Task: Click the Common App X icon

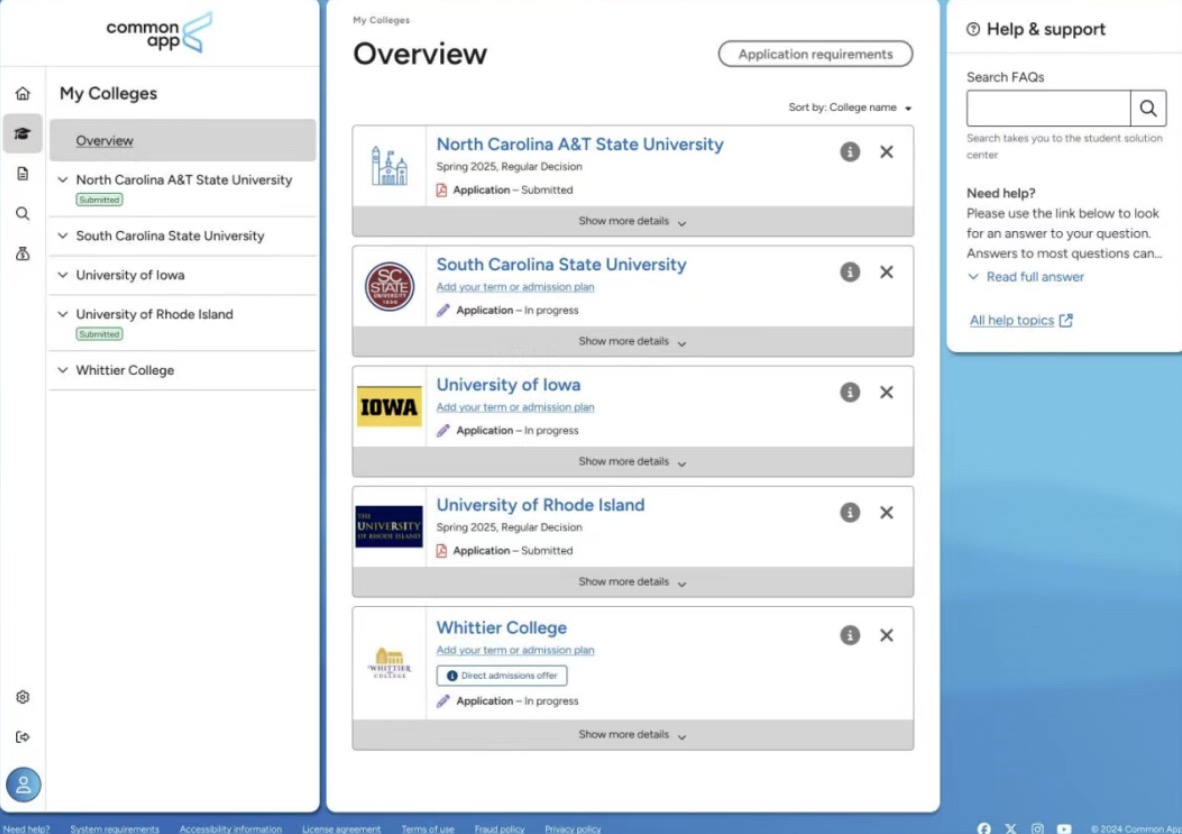Action: pyautogui.click(x=1010, y=828)
